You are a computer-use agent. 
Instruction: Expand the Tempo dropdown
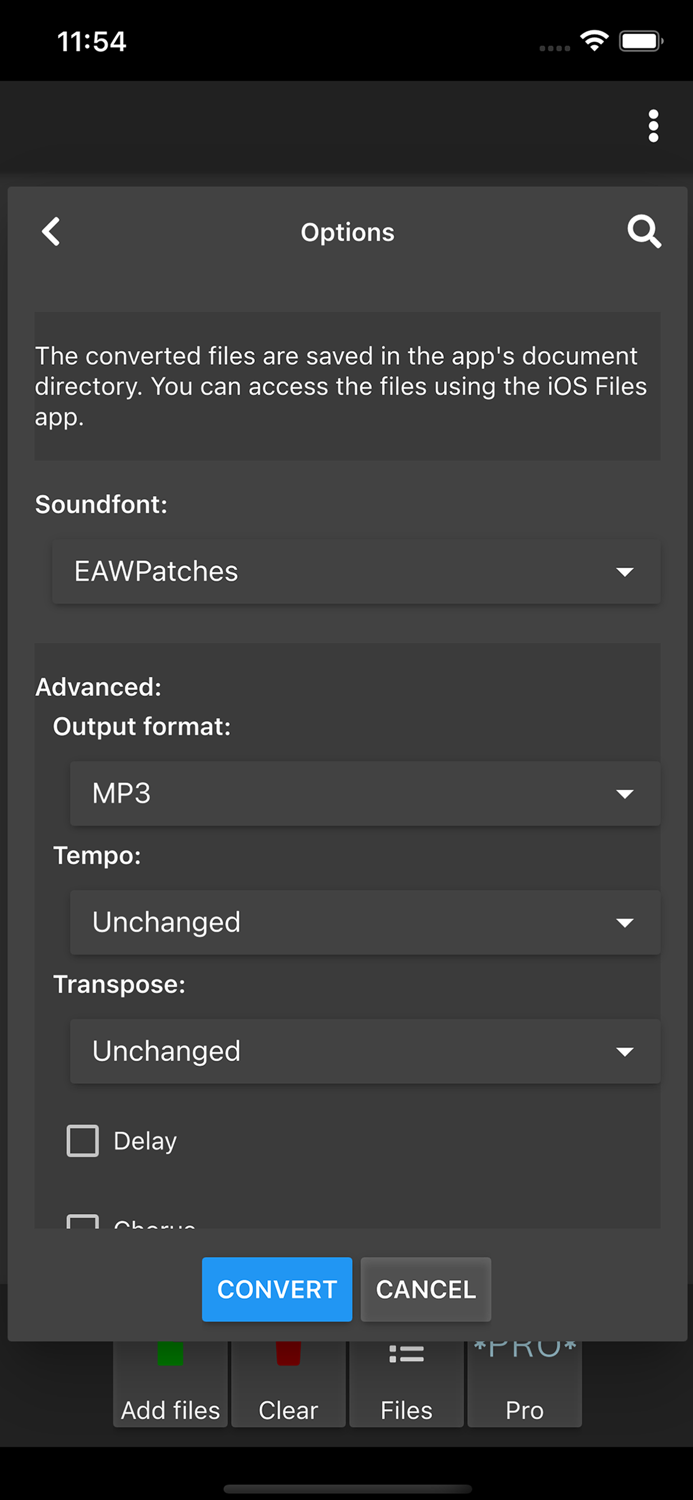[x=365, y=922]
